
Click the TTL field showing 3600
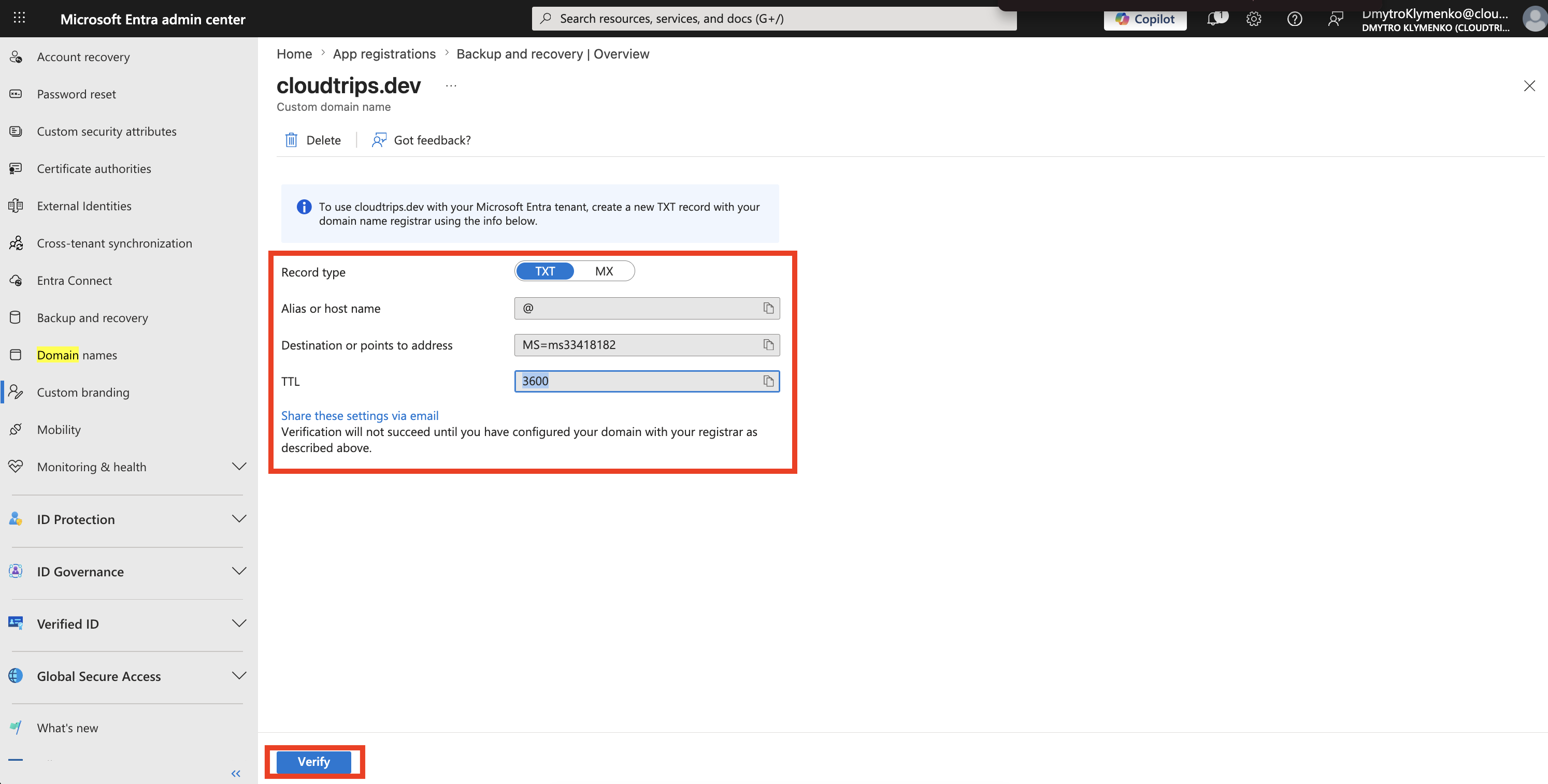[647, 381]
